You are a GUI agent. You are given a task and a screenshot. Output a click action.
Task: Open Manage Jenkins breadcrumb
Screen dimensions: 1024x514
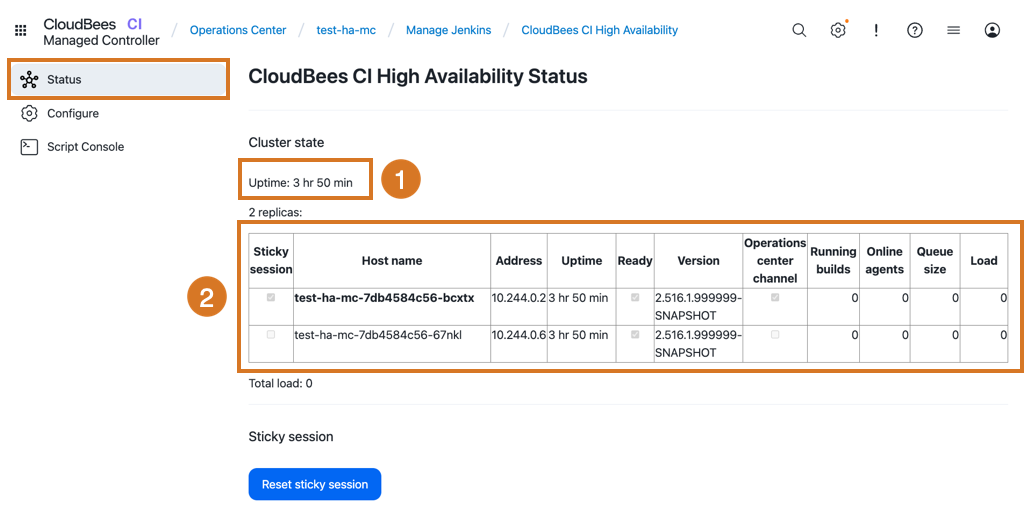coord(449,30)
